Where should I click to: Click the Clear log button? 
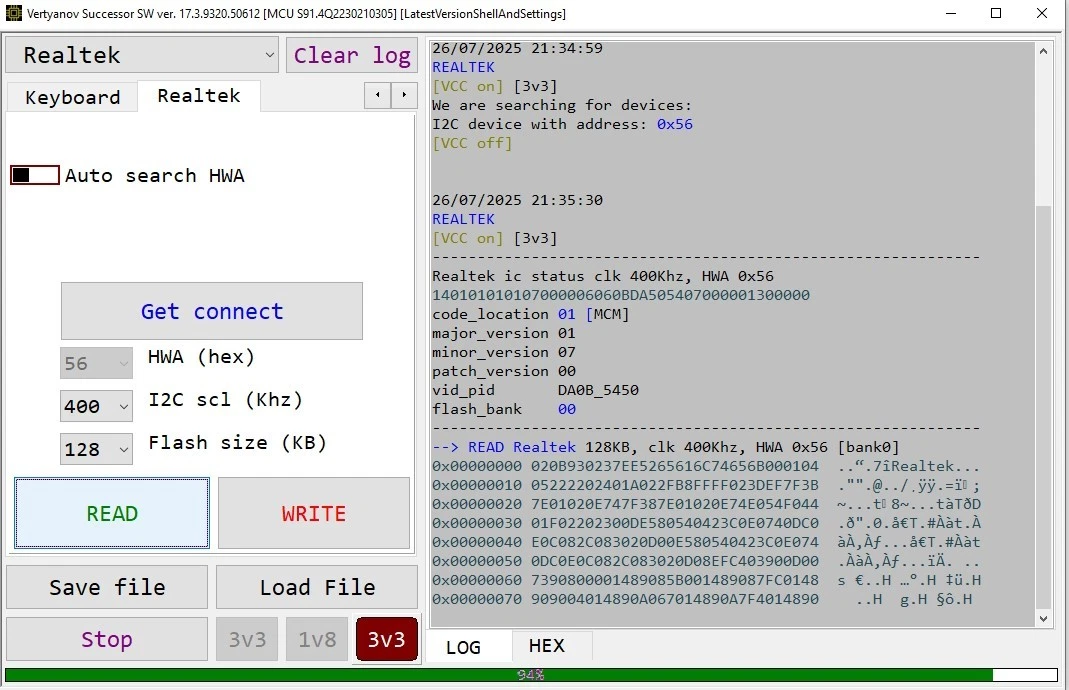pyautogui.click(x=351, y=55)
